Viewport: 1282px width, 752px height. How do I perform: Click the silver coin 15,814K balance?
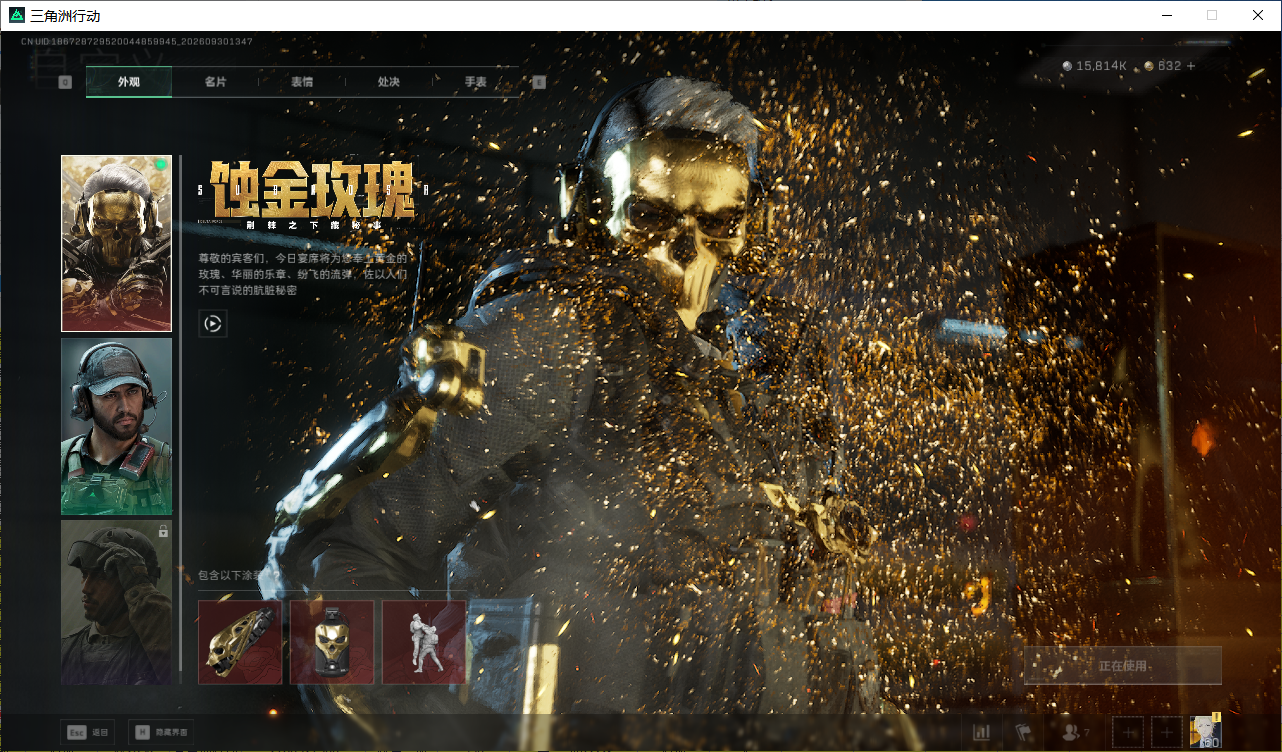pyautogui.click(x=1095, y=66)
